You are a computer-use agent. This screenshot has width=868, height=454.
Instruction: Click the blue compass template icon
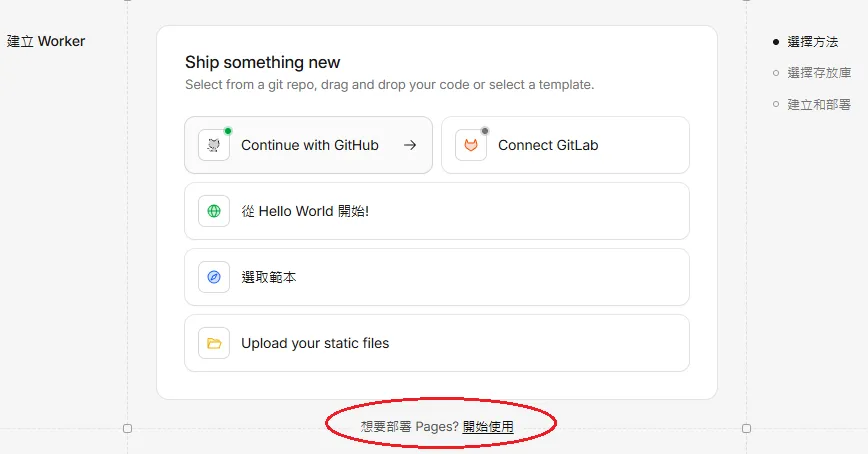point(214,277)
